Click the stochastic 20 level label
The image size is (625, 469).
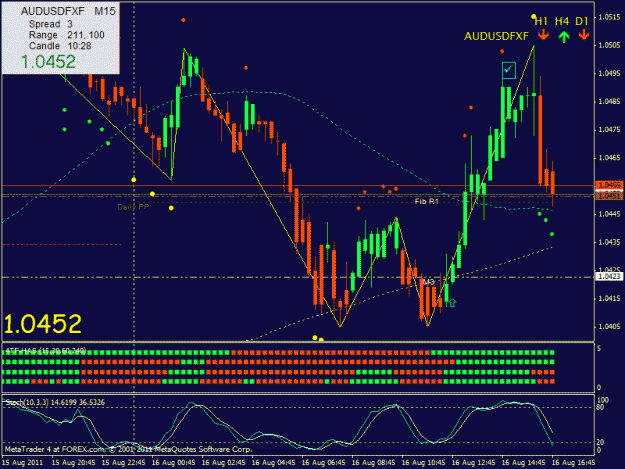[601, 442]
